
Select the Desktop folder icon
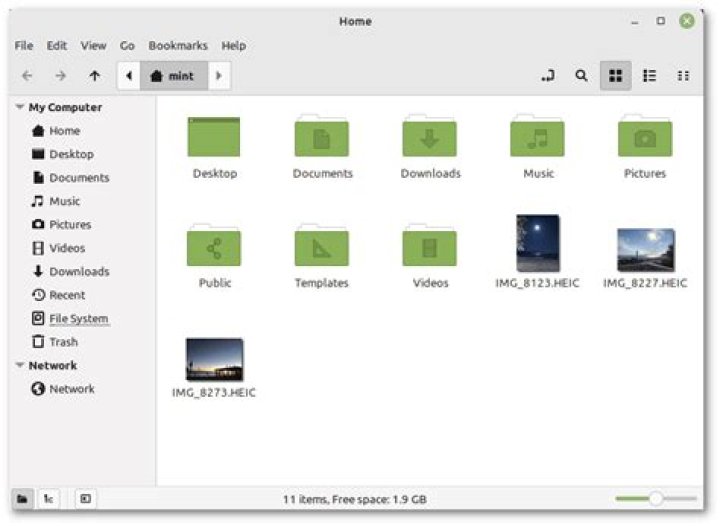point(214,137)
